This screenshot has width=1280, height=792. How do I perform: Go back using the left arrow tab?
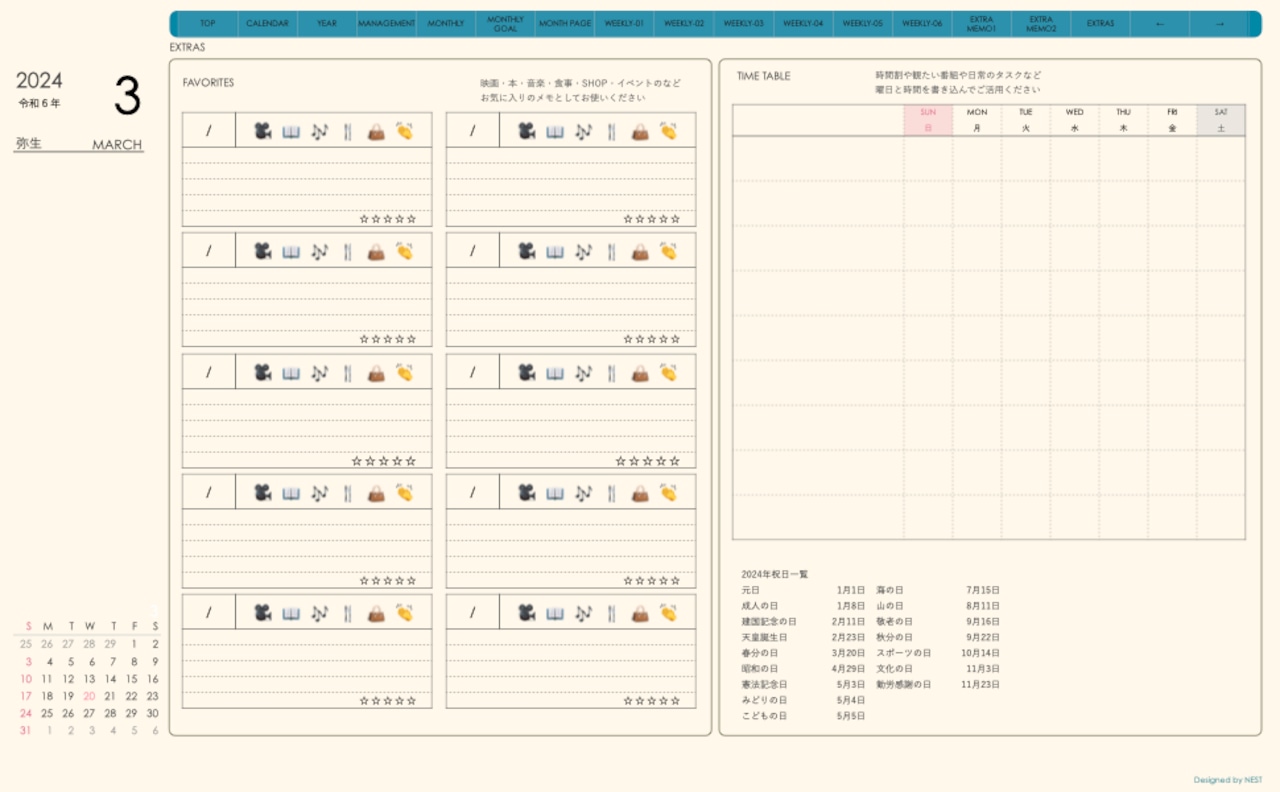1160,24
